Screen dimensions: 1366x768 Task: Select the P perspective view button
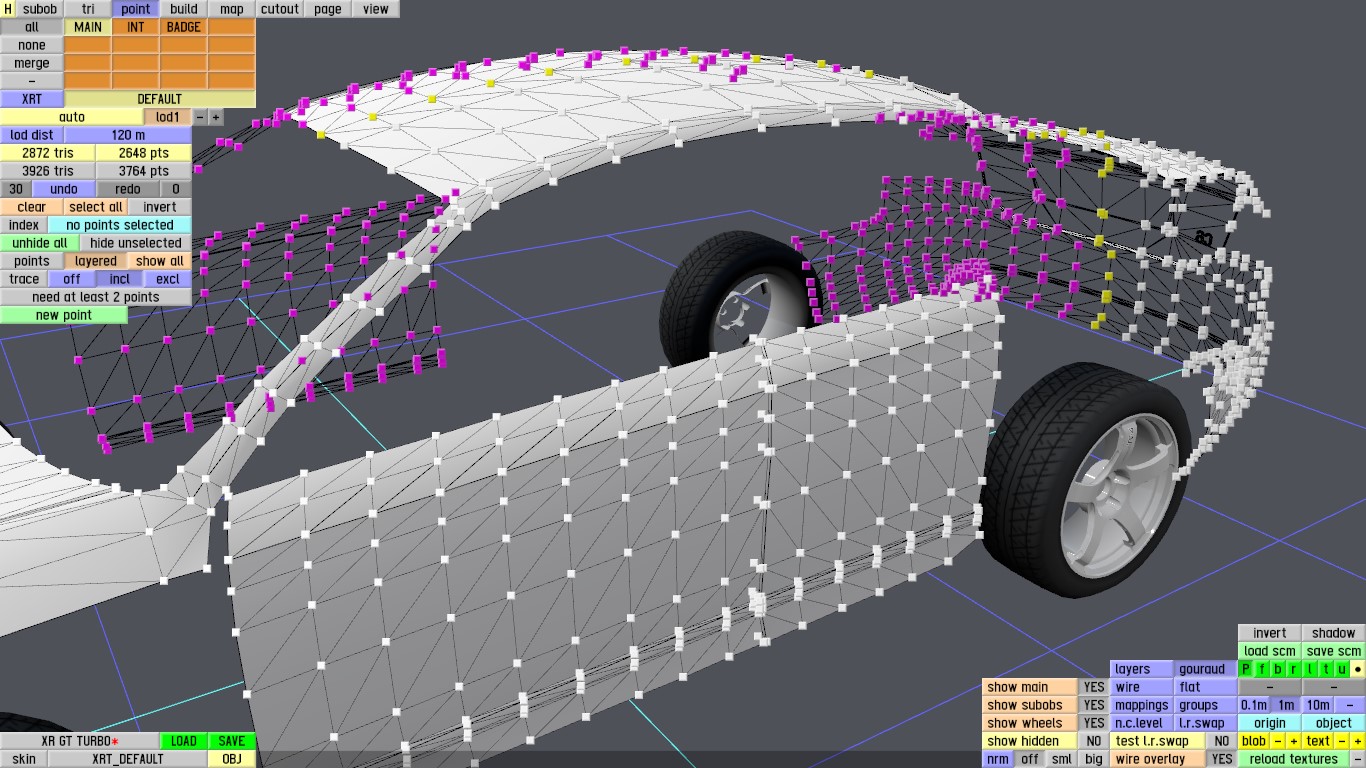pos(1246,669)
